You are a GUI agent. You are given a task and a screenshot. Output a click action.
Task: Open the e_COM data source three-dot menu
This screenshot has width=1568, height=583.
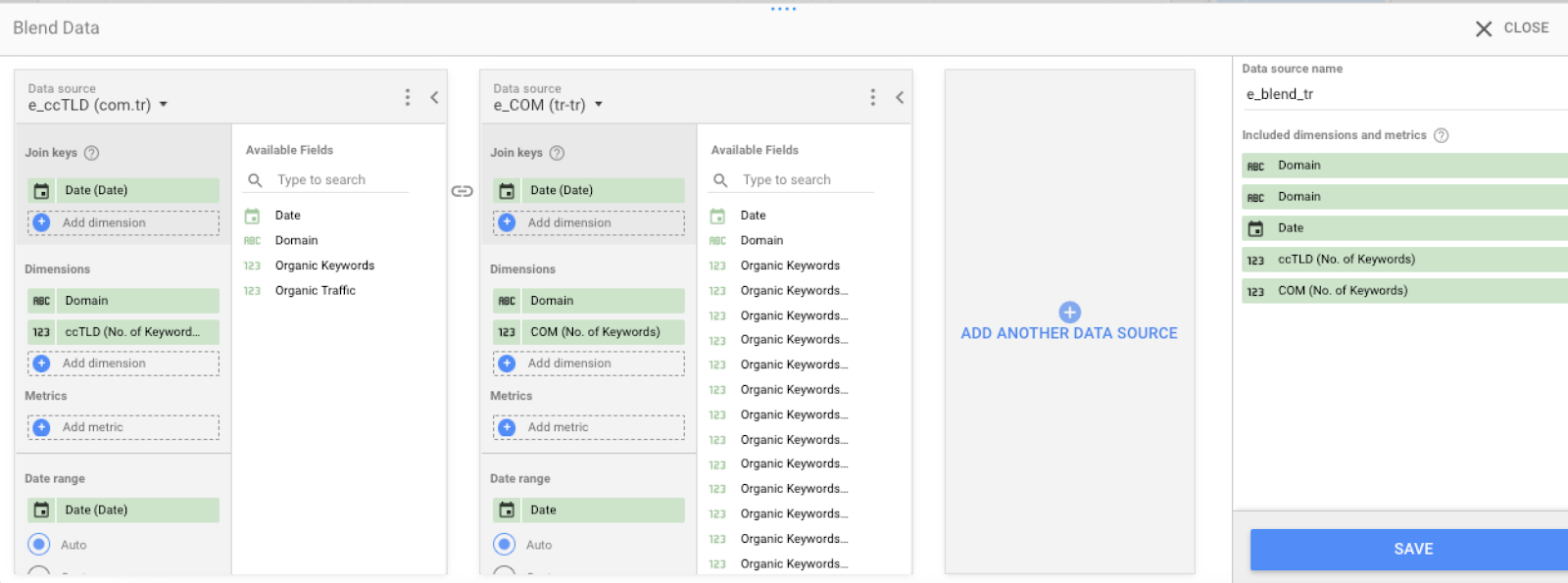[x=872, y=97]
